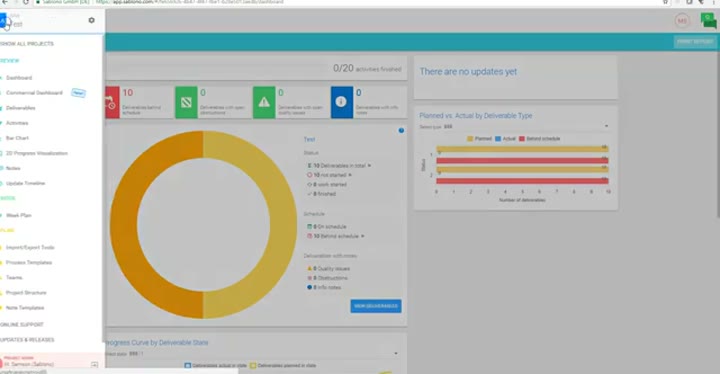Screen dimensions: 720x374
Task: Open 'Select type' dropdown in Planned vs. Actual
Action: [514, 126]
